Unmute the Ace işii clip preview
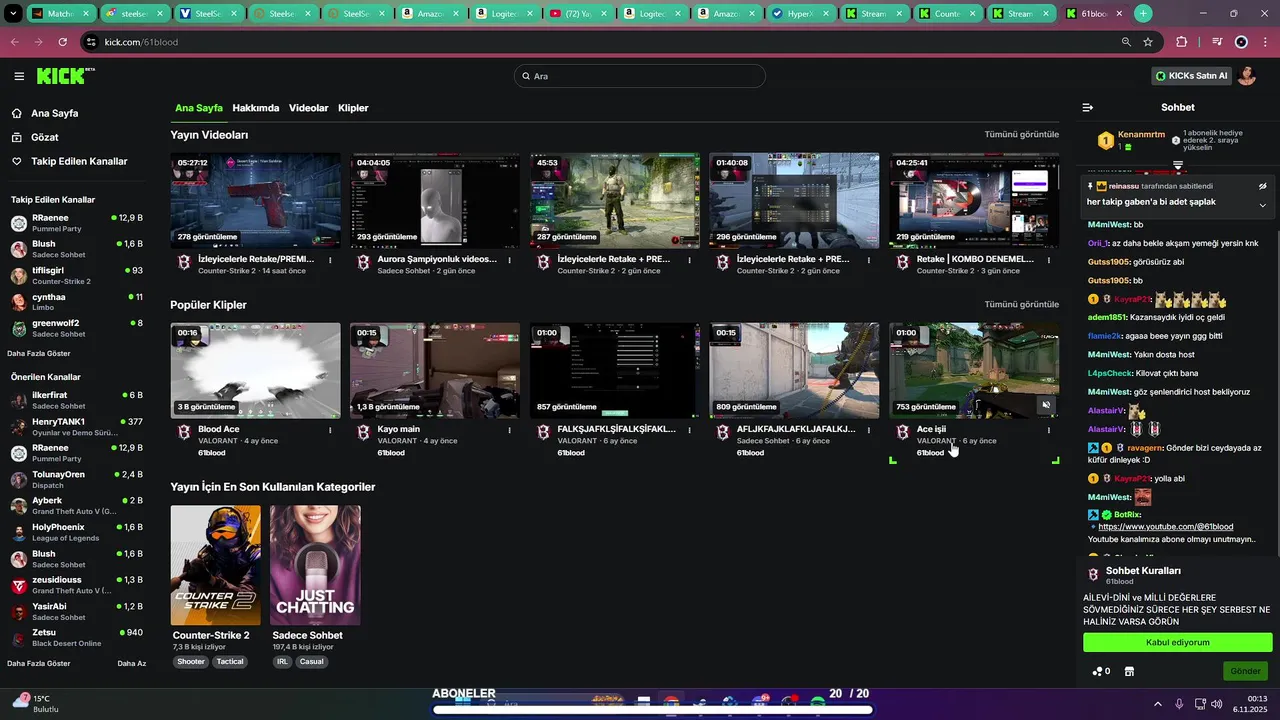Image resolution: width=1280 pixels, height=720 pixels. (x=1045, y=405)
